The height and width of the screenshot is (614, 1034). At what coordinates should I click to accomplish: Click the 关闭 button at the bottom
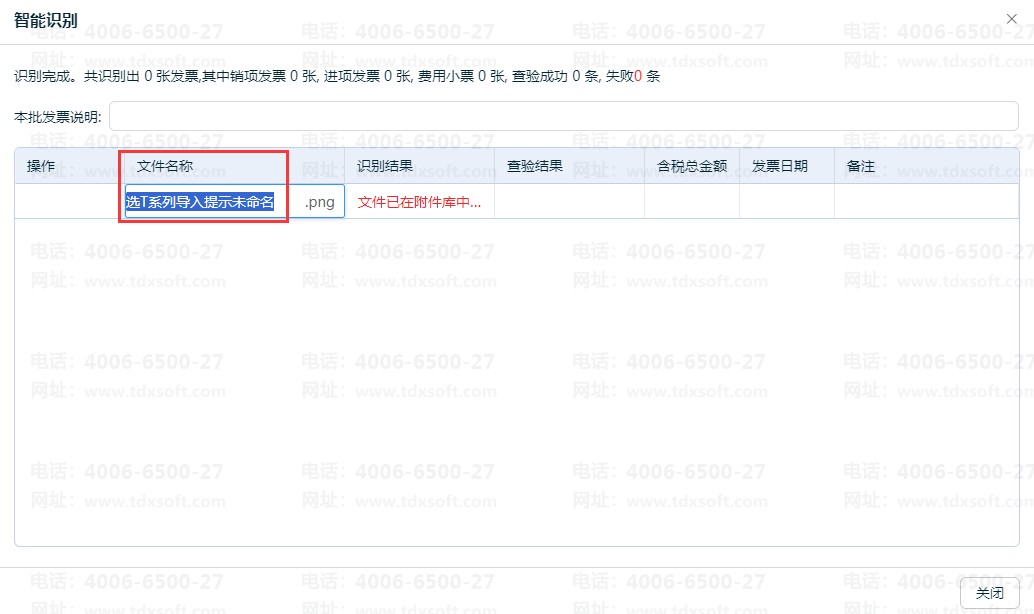point(989,593)
